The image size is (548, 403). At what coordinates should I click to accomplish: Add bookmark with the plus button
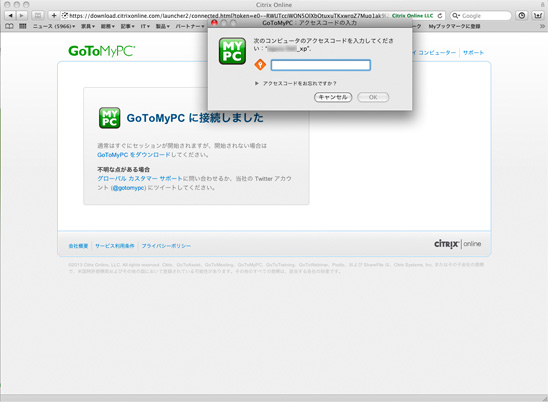click(x=54, y=16)
